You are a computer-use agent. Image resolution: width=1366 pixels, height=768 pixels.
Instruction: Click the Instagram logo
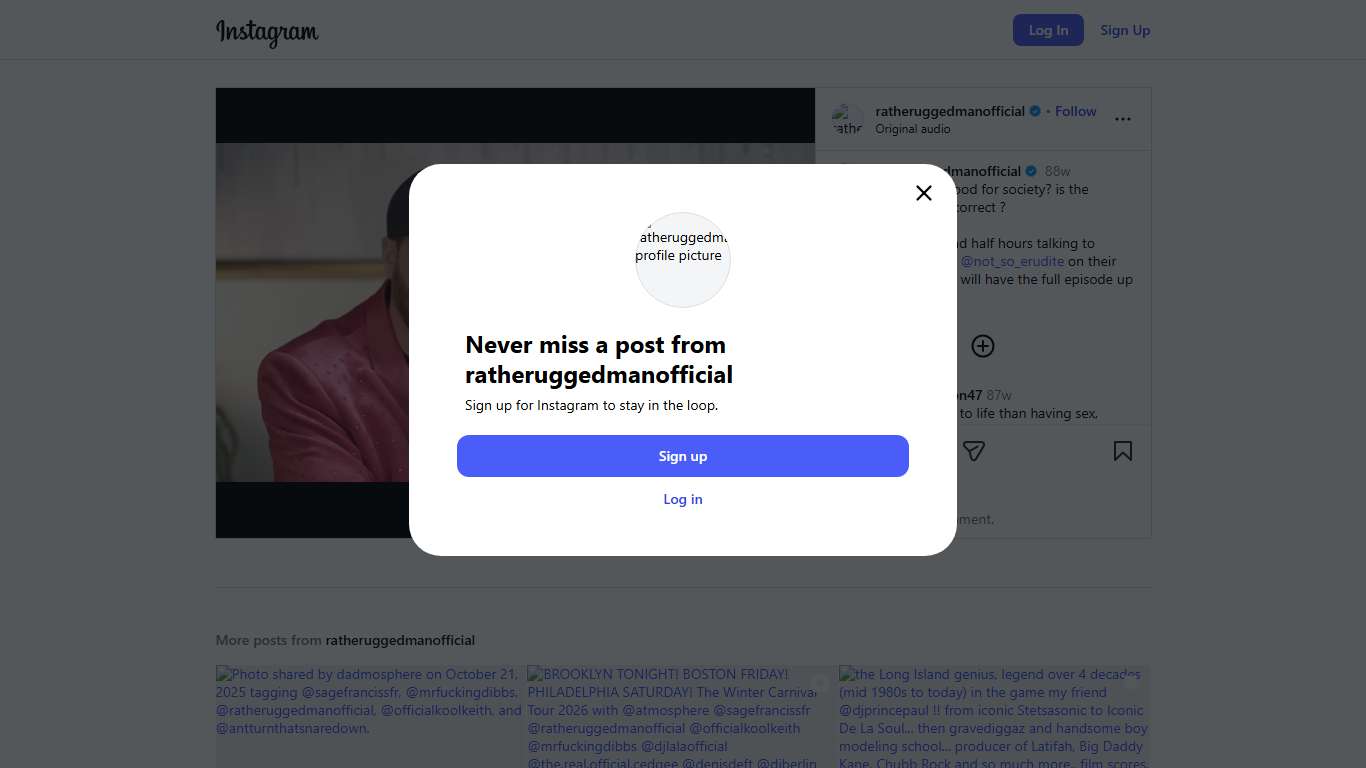tap(267, 32)
